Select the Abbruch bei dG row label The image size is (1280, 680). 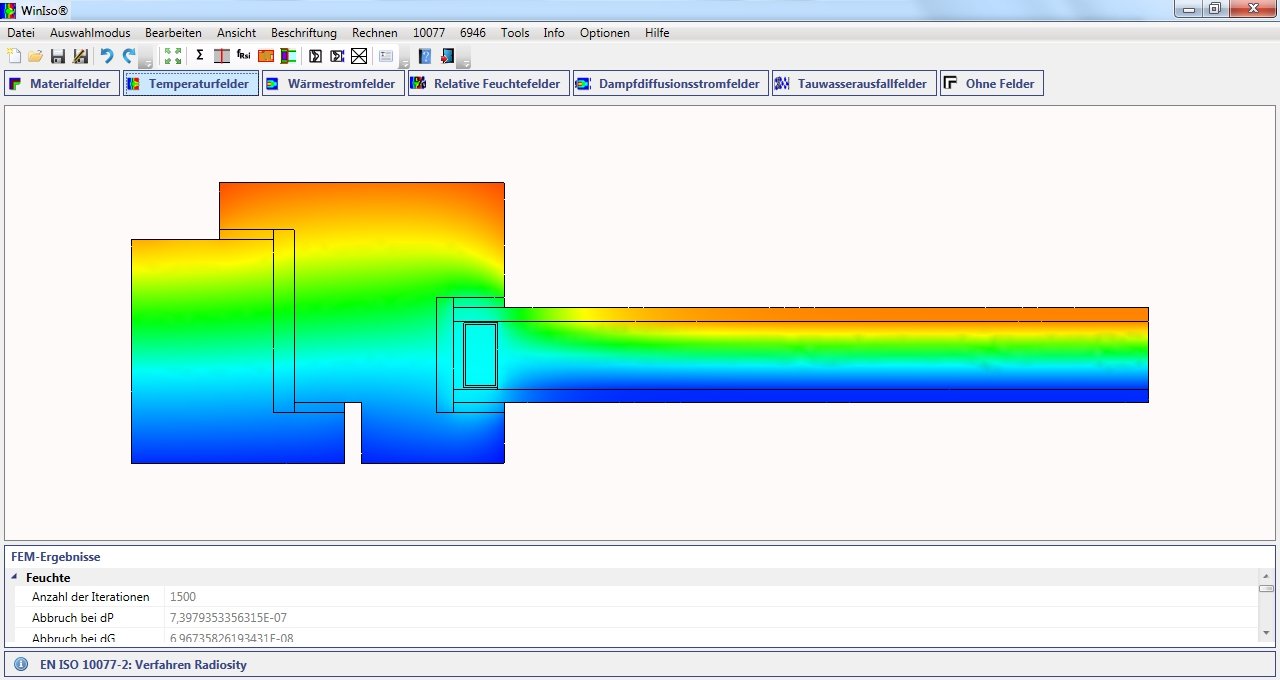[73, 638]
